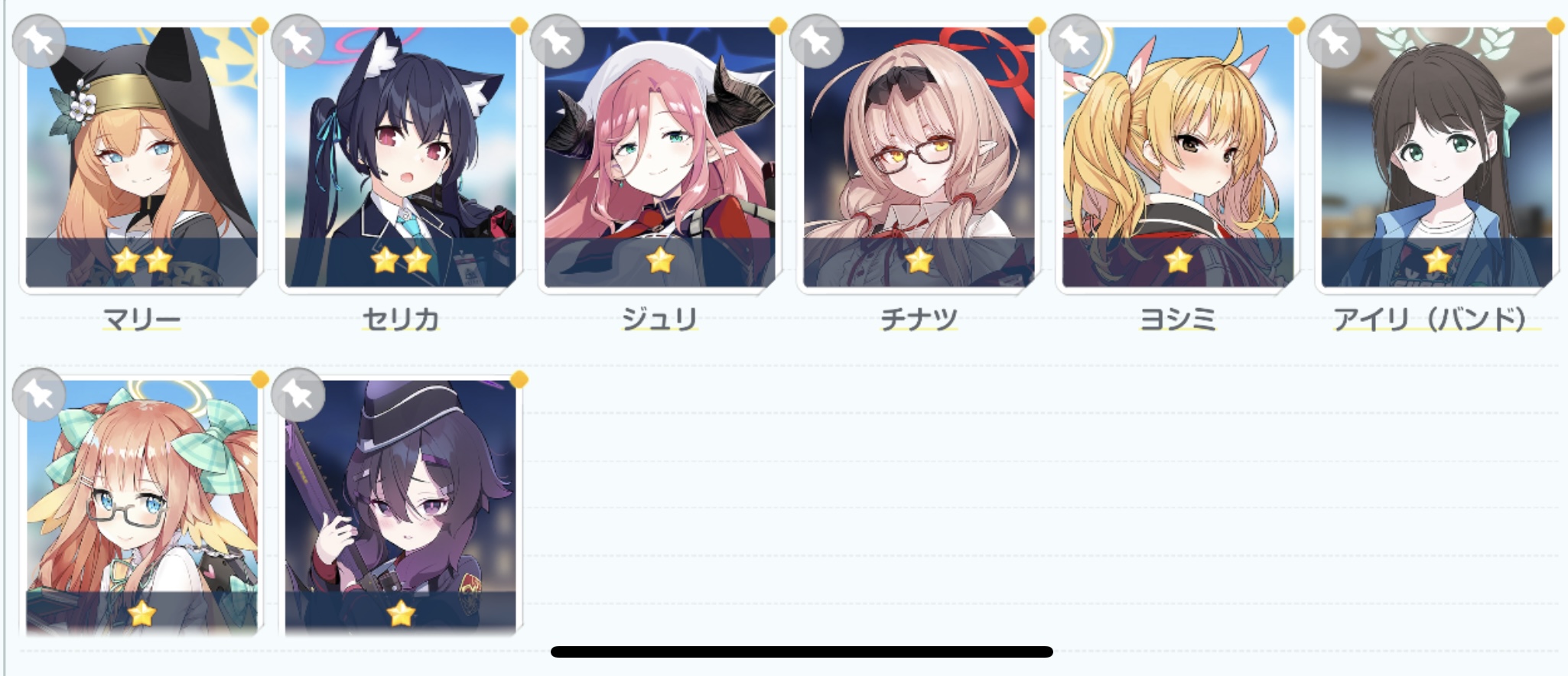
Task: Select the purple-haired girl holding a chainsaw
Action: pyautogui.click(x=401, y=509)
